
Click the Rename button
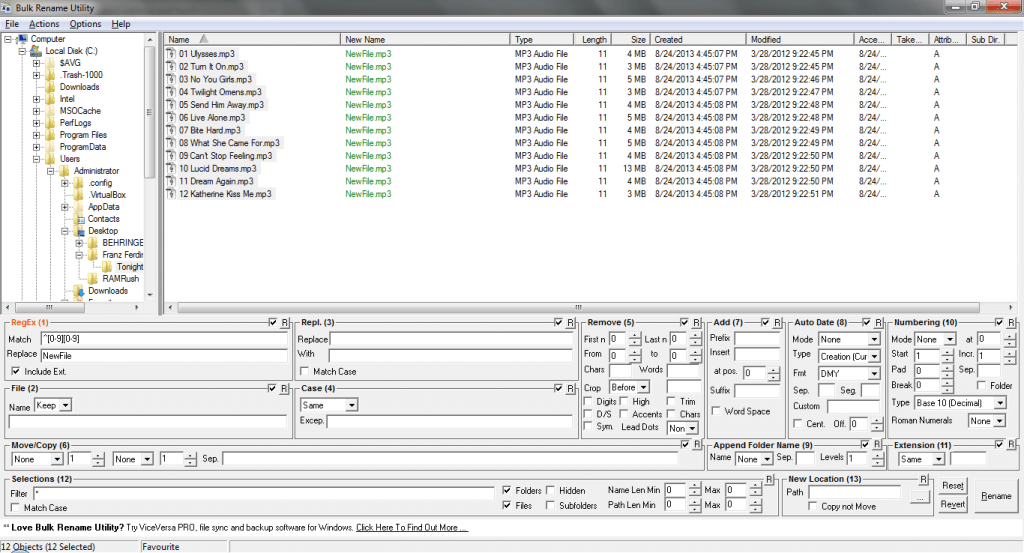point(995,496)
